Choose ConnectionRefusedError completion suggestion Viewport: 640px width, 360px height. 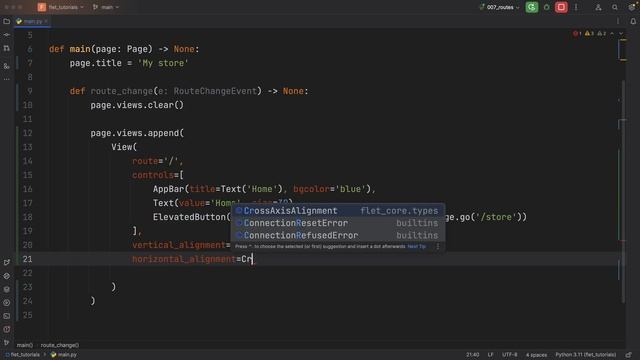pyautogui.click(x=338, y=235)
